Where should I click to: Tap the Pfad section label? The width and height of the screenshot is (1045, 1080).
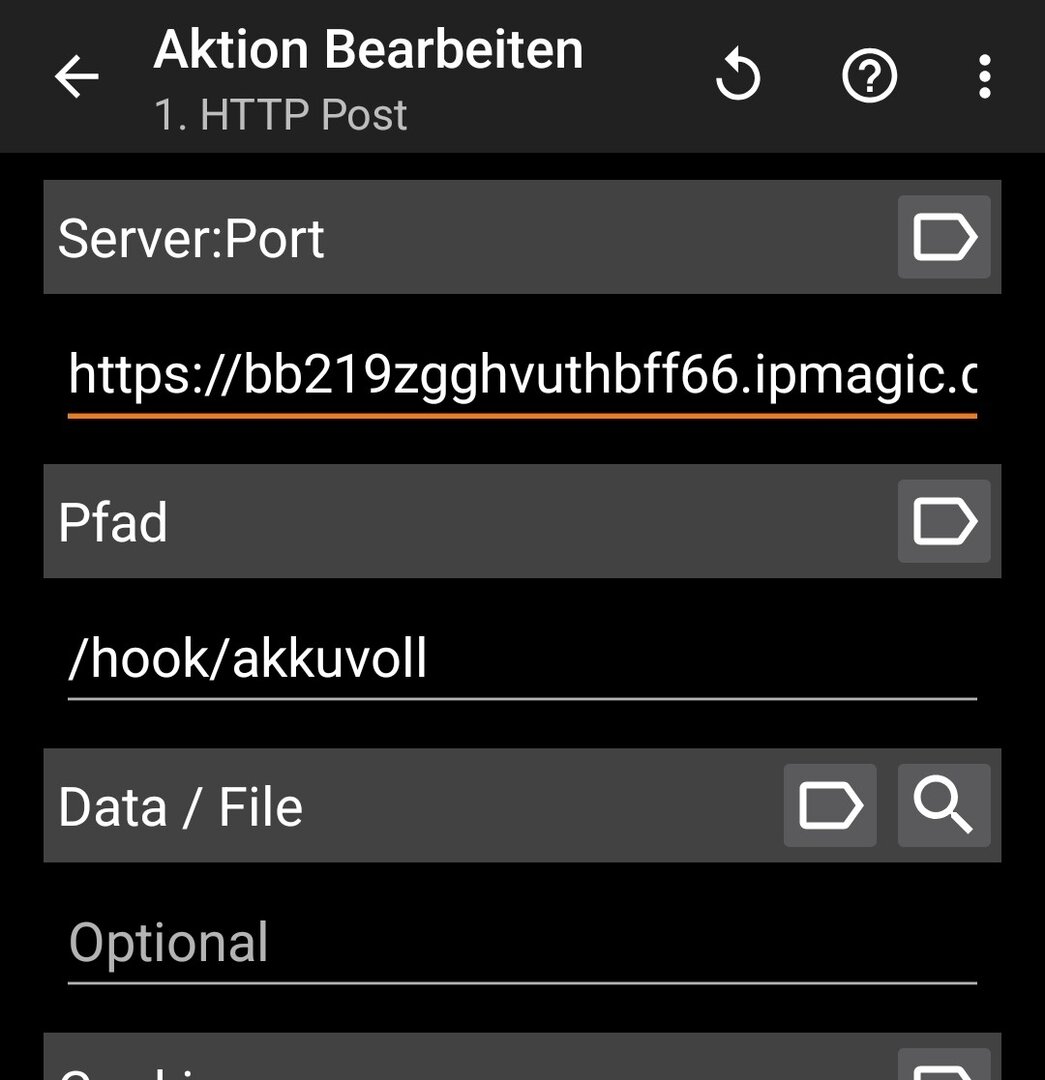pyautogui.click(x=113, y=522)
